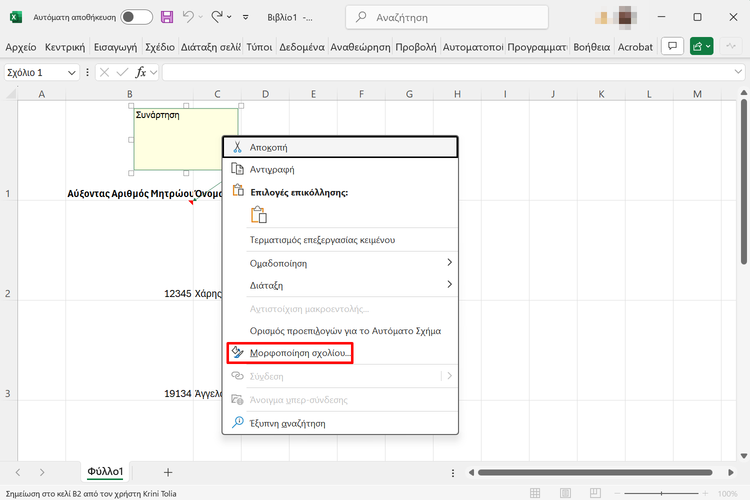Click the Redo arrow icon

click(x=217, y=17)
